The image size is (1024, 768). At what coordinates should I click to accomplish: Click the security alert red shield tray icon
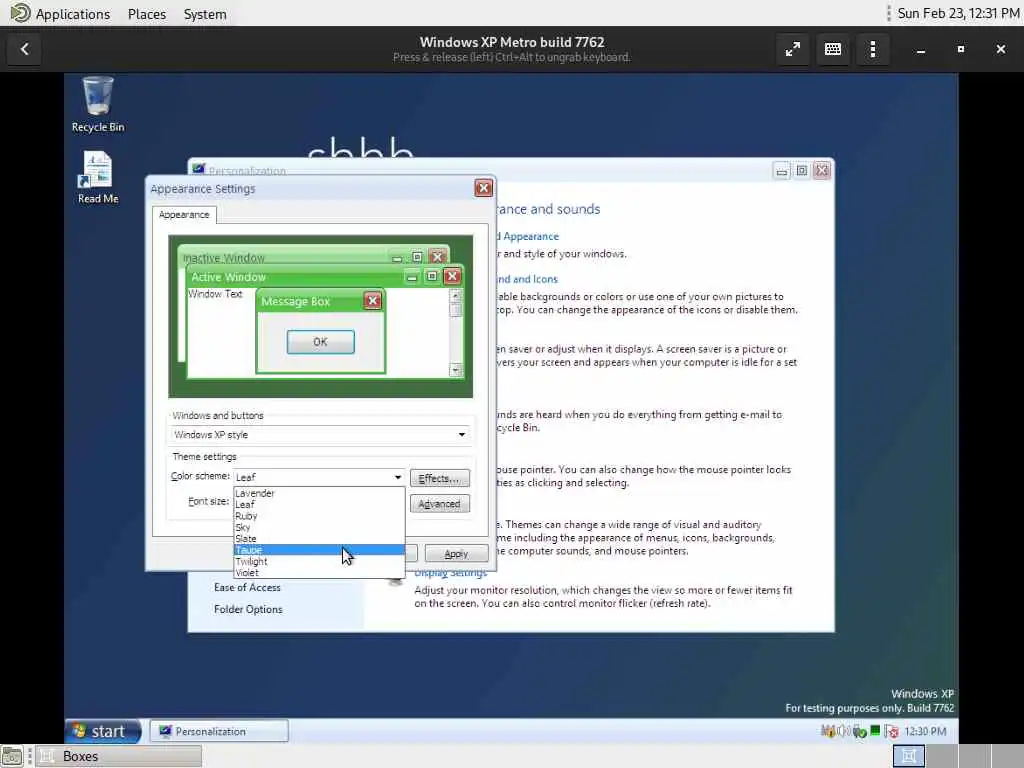coord(893,731)
